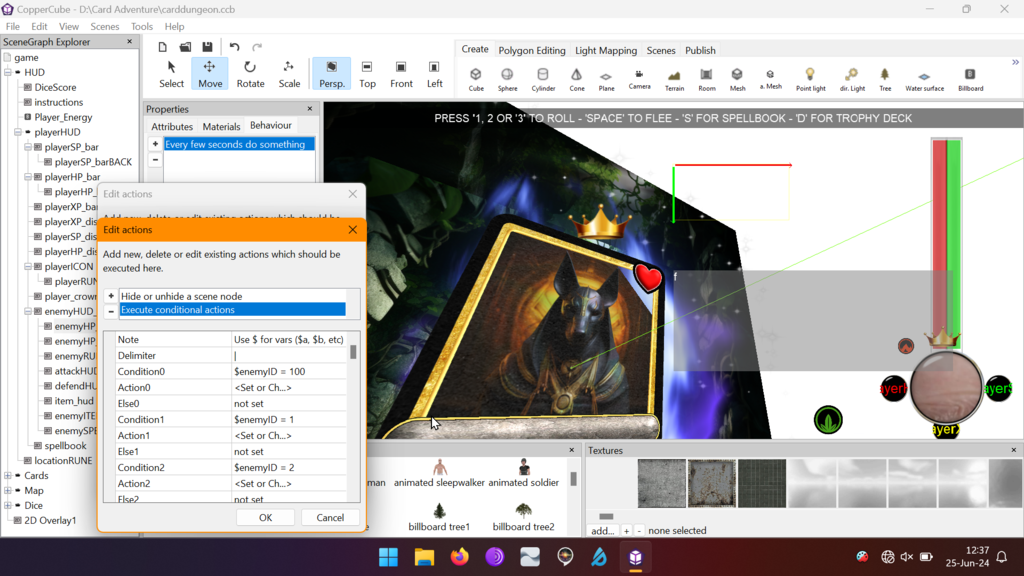Viewport: 1024px width, 576px height.
Task: Click the New file icon
Action: (163, 47)
